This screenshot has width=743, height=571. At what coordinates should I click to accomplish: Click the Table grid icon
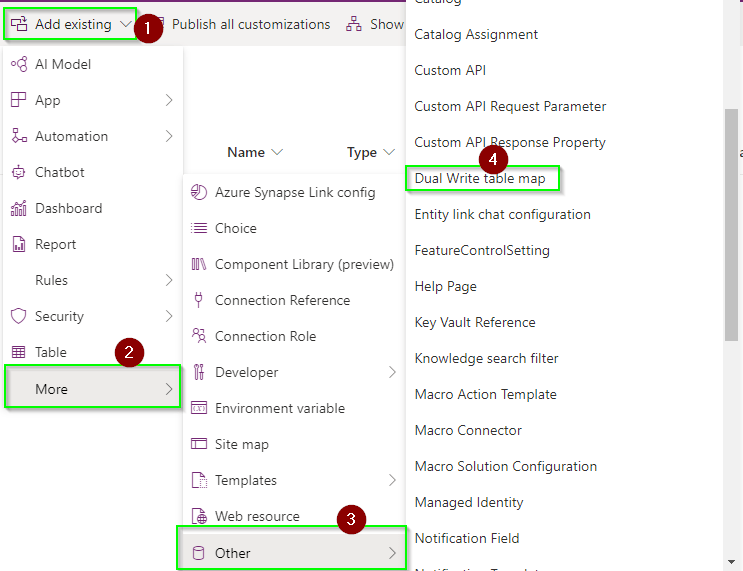pos(18,352)
